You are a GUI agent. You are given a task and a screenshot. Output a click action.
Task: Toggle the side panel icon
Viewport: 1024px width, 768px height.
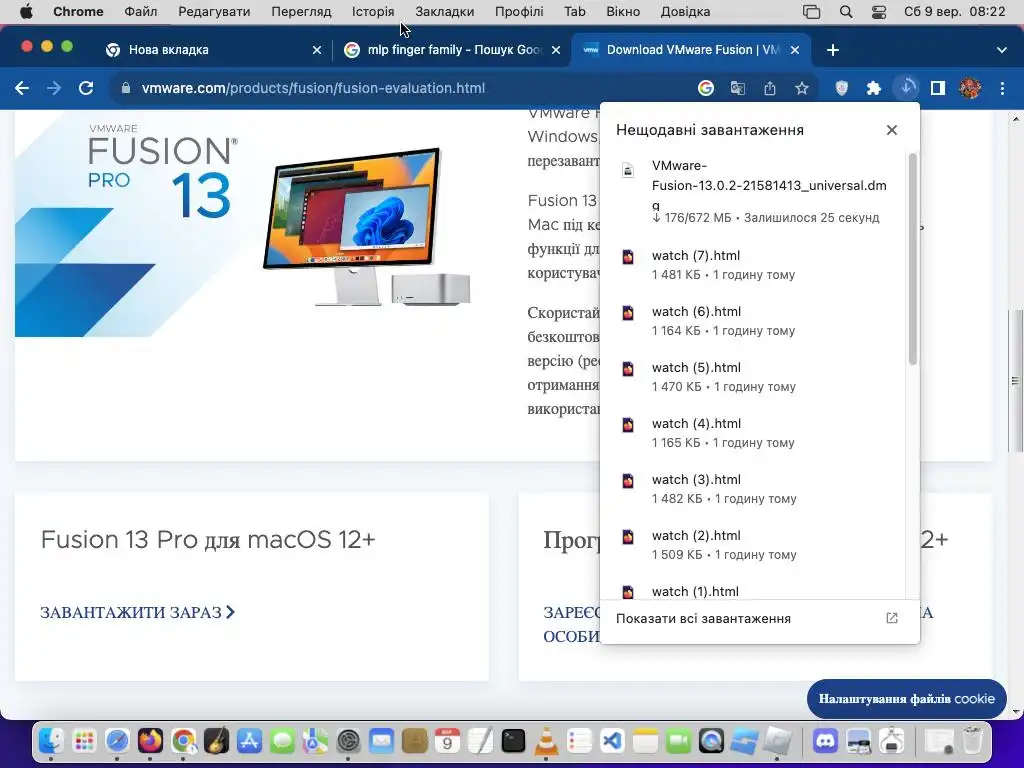[x=938, y=88]
